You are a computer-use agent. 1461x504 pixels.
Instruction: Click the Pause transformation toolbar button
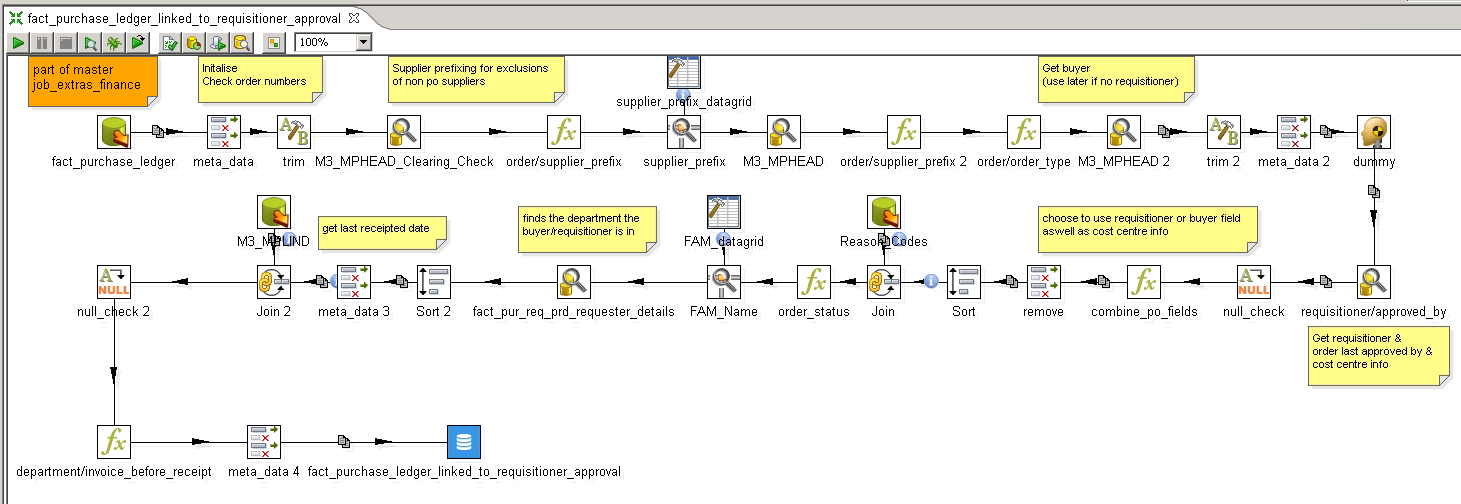pyautogui.click(x=42, y=43)
